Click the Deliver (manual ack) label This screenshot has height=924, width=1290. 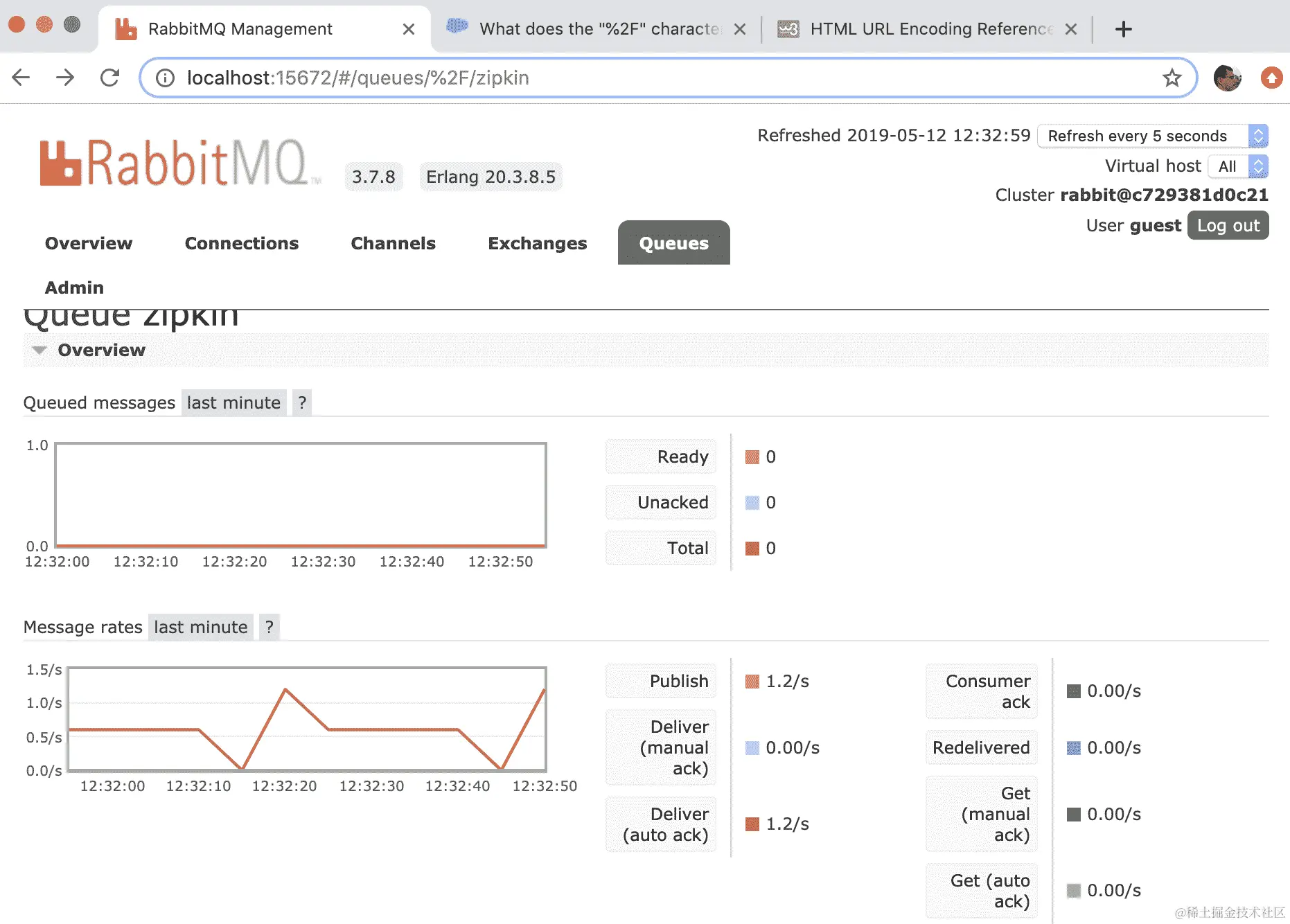point(661,748)
